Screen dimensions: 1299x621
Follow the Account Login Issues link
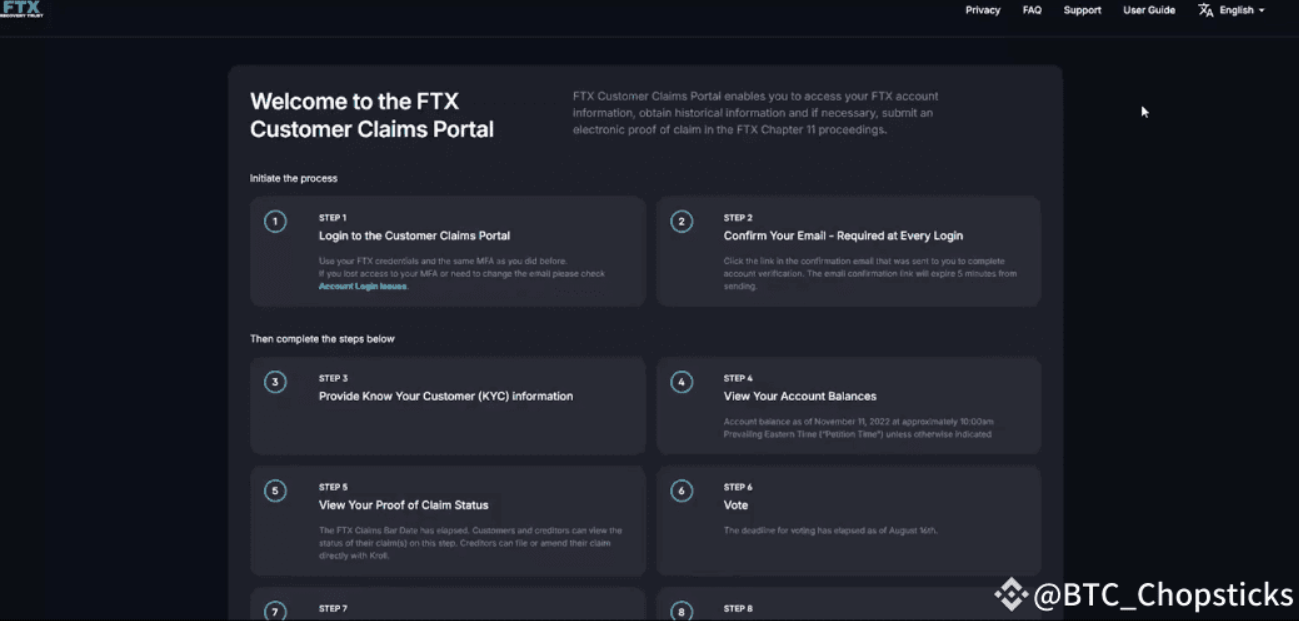click(363, 286)
